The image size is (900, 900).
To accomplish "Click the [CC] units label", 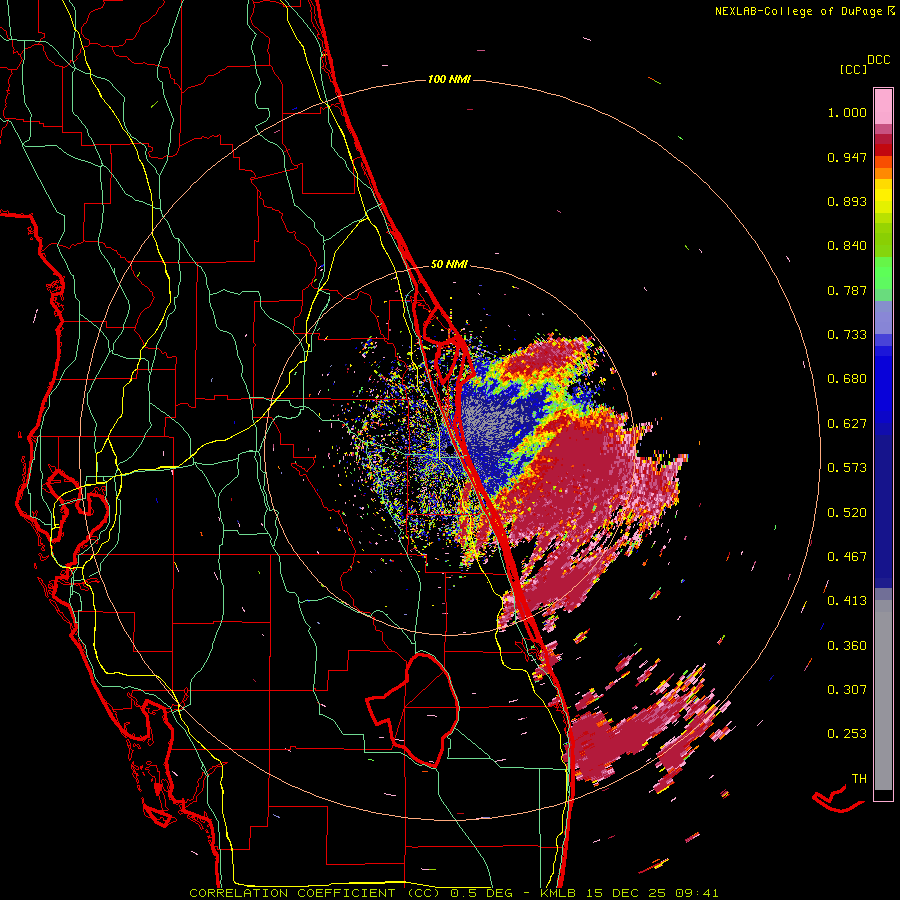I will pos(853,69).
